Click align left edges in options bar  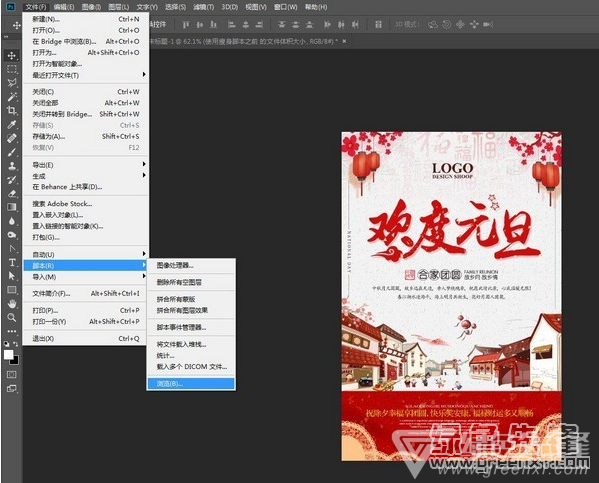[232, 25]
